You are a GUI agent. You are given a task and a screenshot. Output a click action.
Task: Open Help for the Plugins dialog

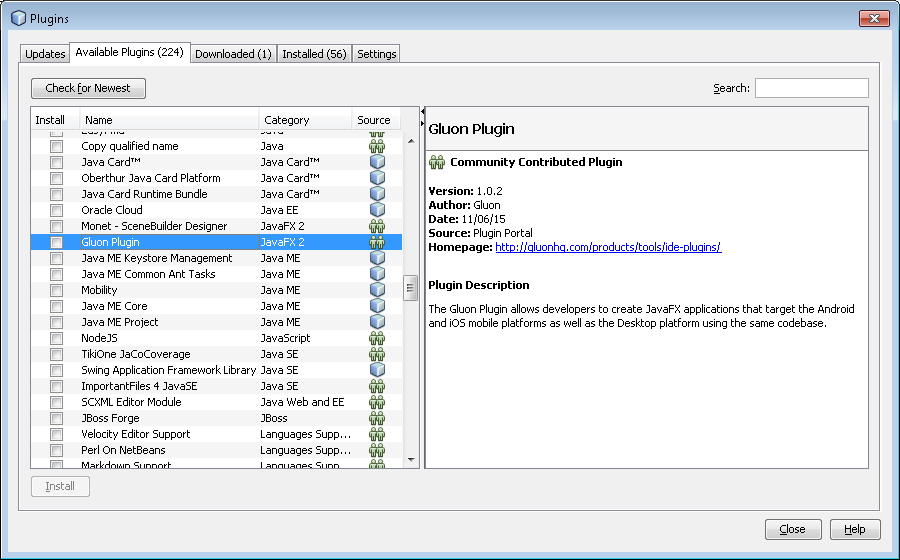coord(855,529)
